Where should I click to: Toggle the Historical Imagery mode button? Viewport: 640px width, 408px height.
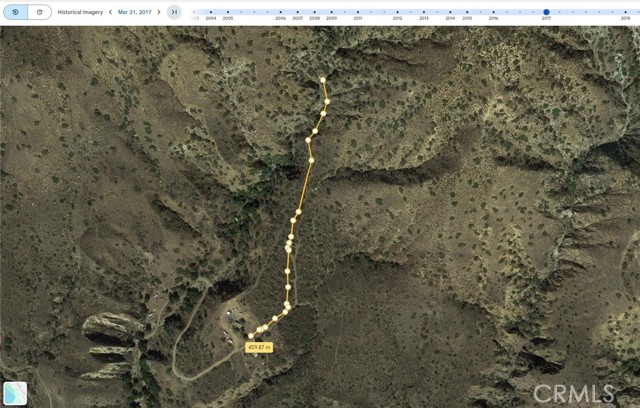(16, 12)
